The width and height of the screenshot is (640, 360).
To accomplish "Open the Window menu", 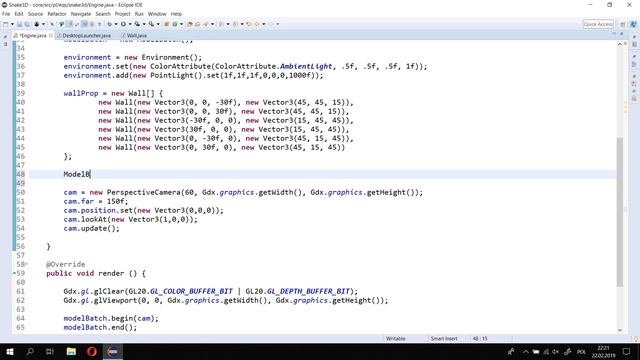I will pyautogui.click(x=157, y=14).
